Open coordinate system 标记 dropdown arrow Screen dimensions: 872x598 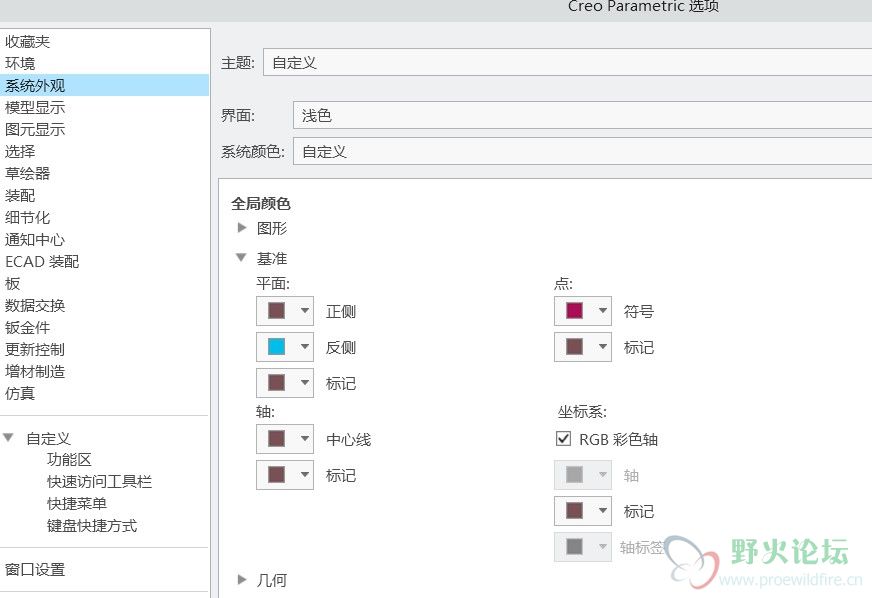pos(603,511)
